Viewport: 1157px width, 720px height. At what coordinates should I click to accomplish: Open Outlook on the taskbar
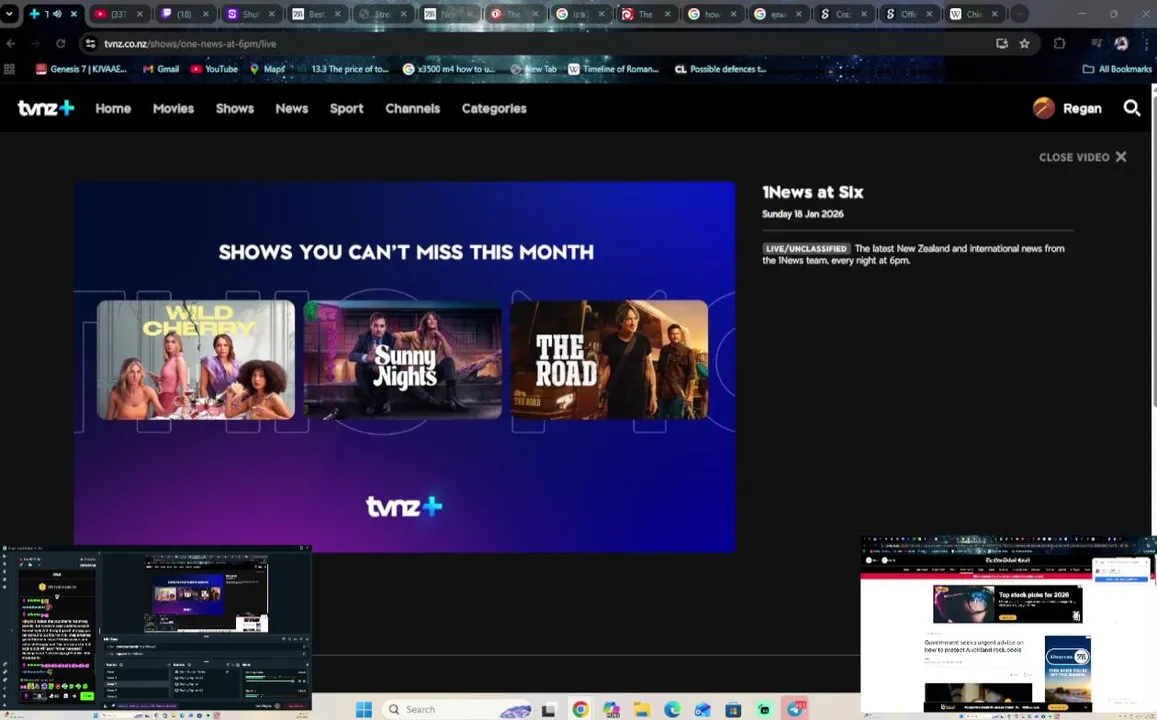702,710
